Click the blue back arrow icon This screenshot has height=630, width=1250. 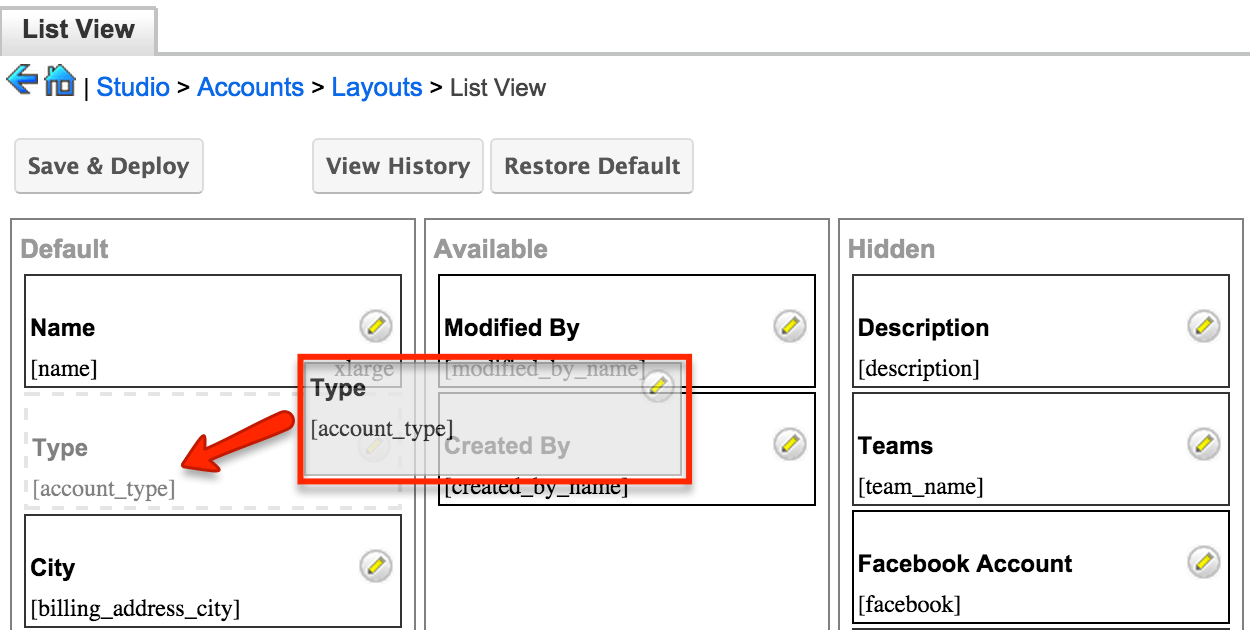(22, 79)
